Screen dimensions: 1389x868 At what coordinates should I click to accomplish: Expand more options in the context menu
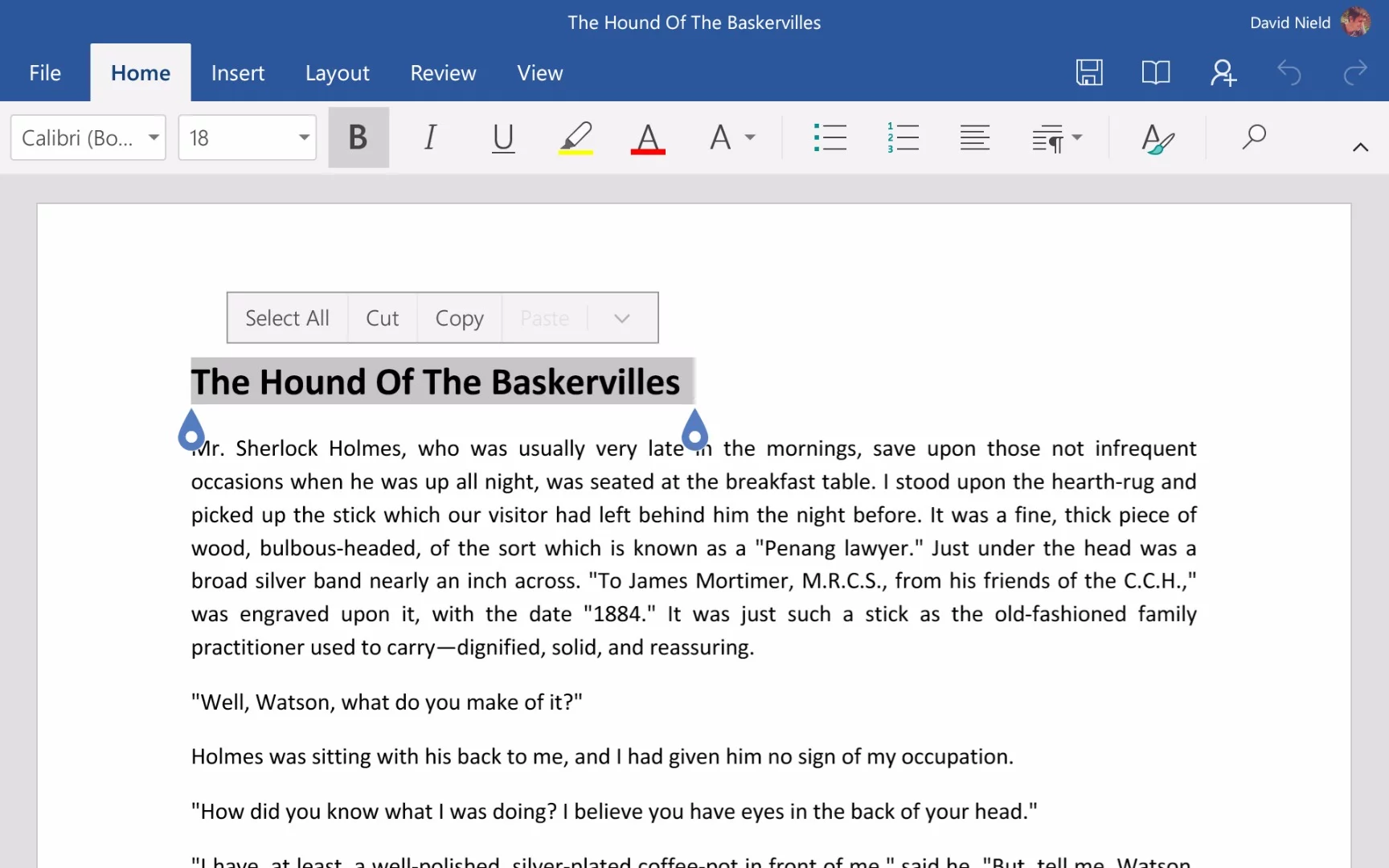[621, 317]
